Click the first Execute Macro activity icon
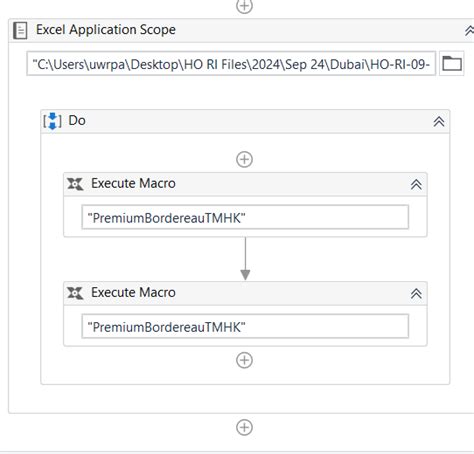The image size is (474, 454). click(75, 184)
